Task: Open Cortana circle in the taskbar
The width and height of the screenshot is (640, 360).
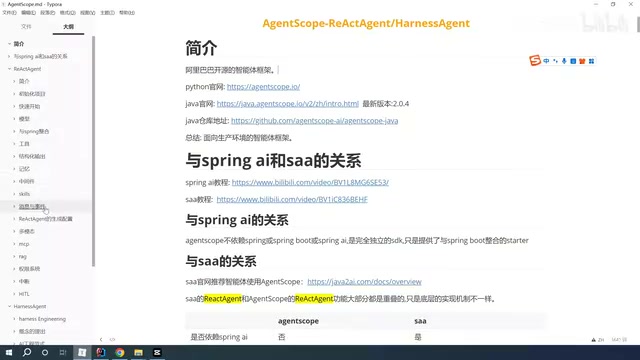Action: coord(45,352)
